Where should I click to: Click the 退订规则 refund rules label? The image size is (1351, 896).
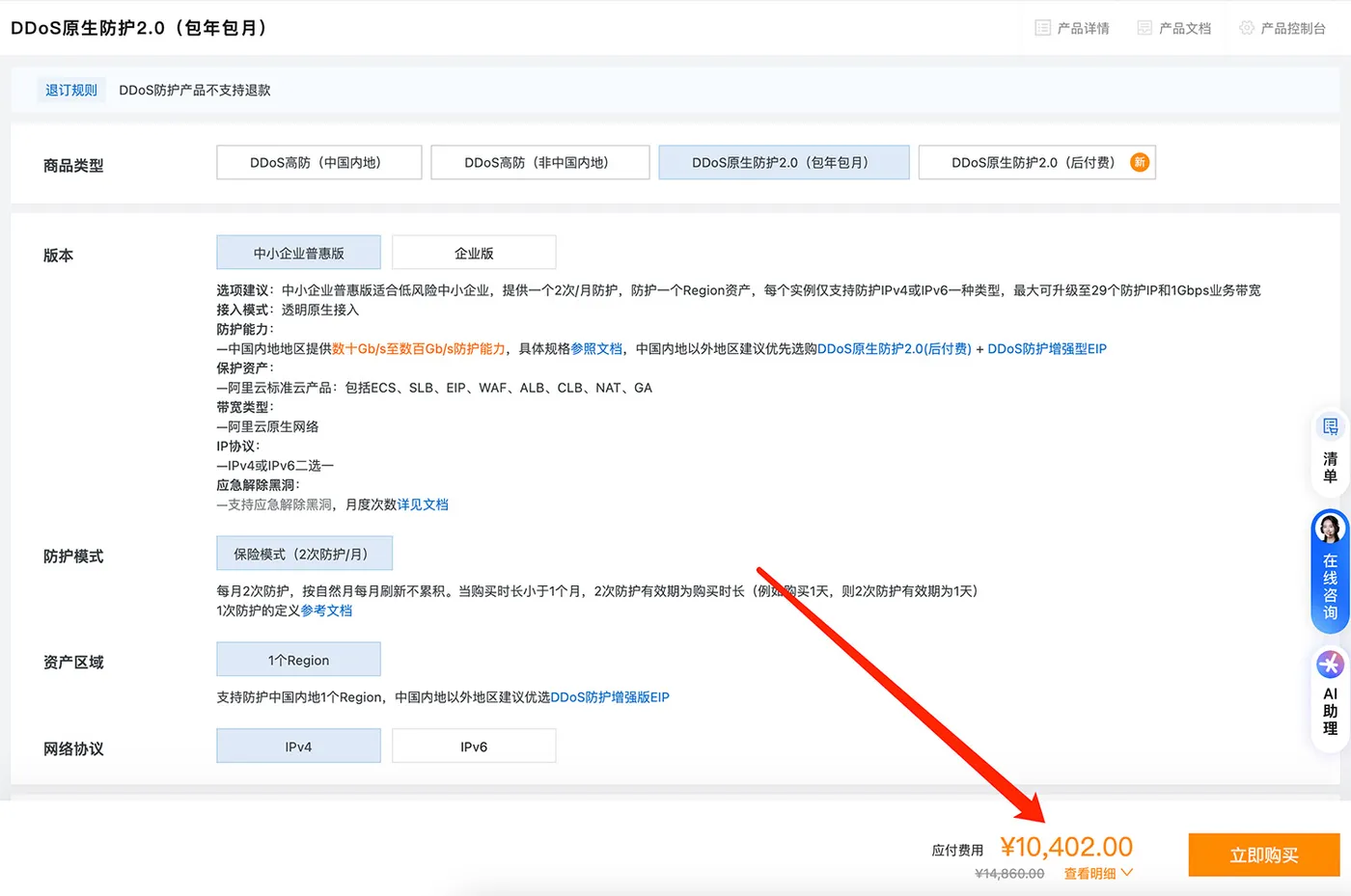click(x=70, y=89)
